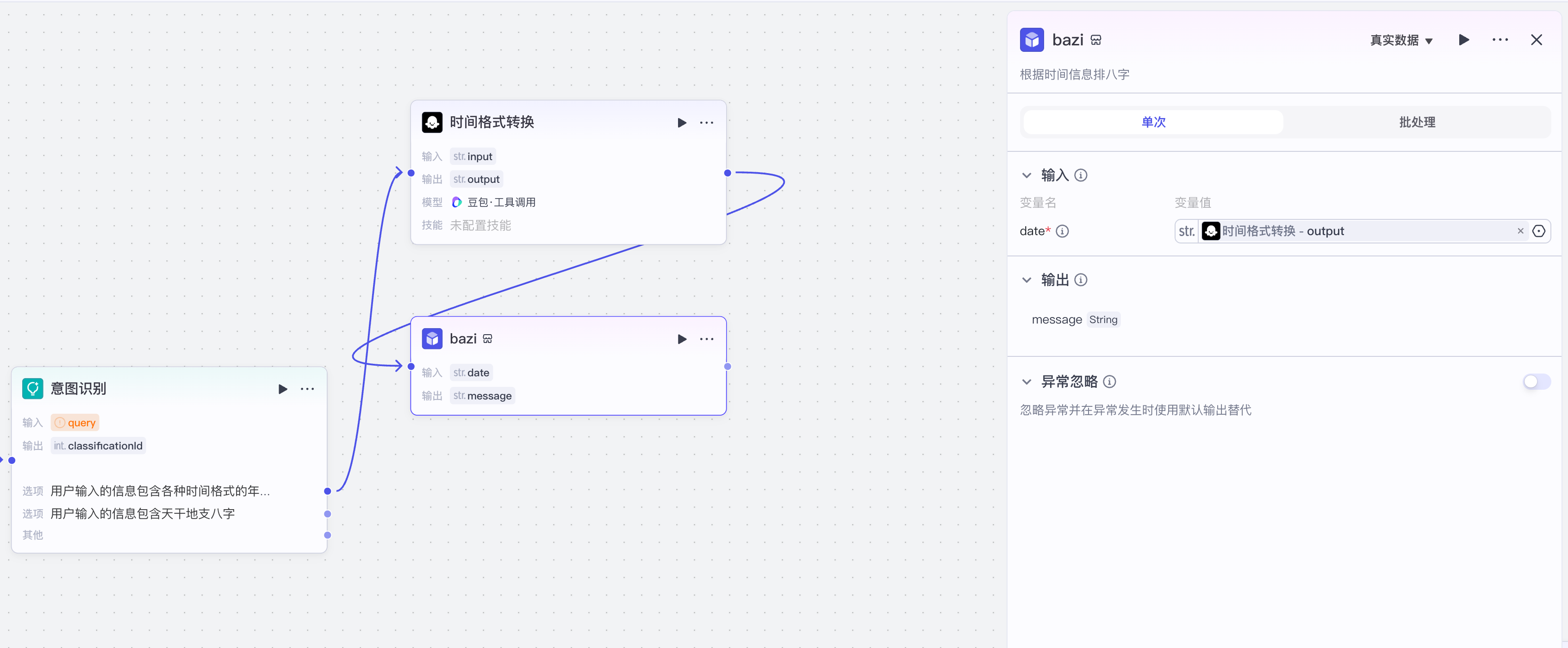Image resolution: width=1568 pixels, height=648 pixels.
Task: Open the 真实数据 dropdown
Action: point(1401,40)
